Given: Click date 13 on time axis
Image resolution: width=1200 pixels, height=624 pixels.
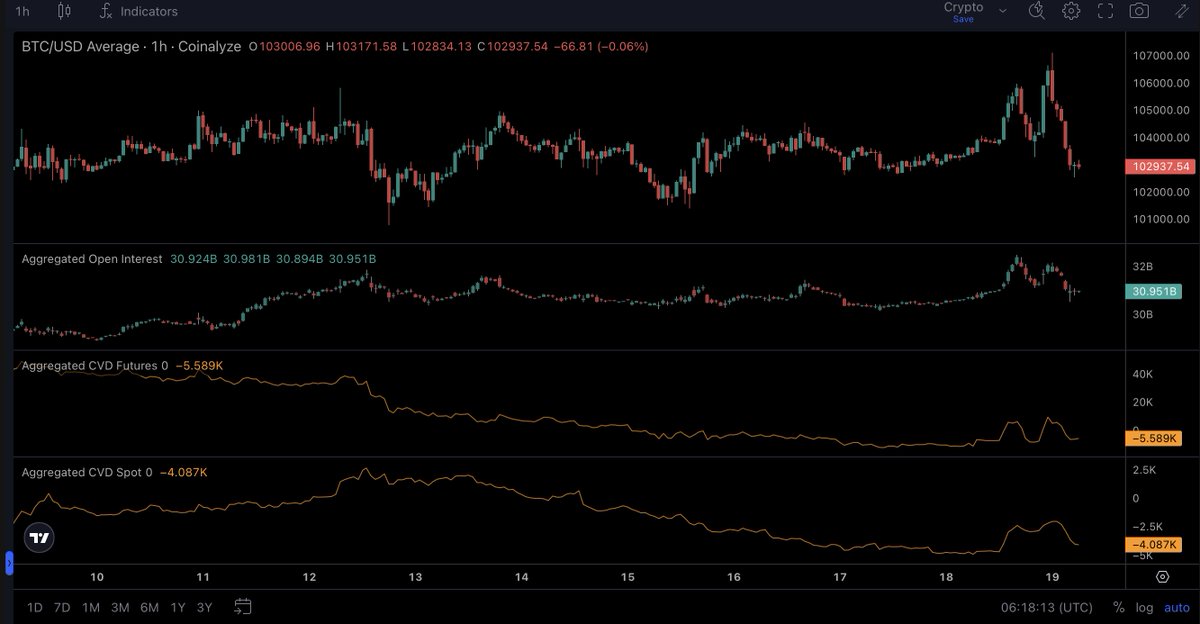Looking at the screenshot, I should pyautogui.click(x=415, y=577).
